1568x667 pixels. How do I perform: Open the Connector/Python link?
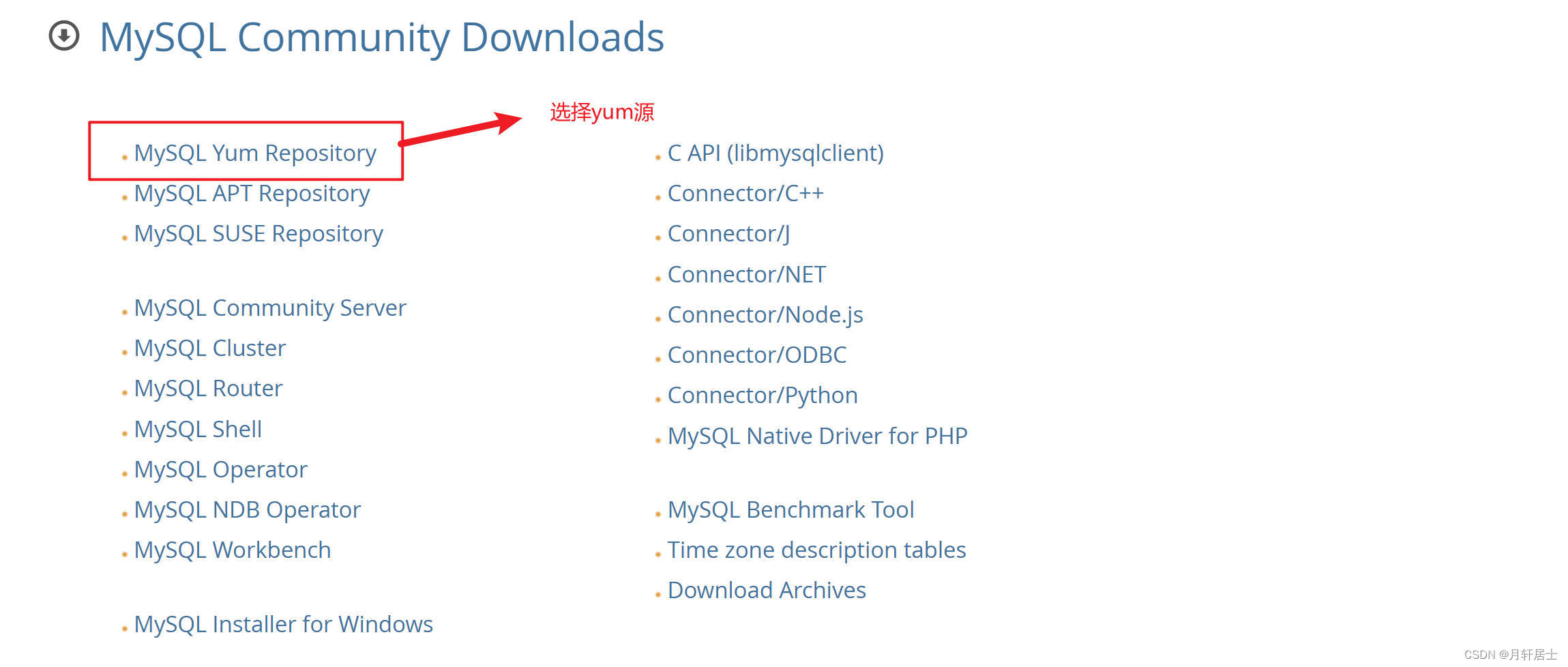[763, 396]
